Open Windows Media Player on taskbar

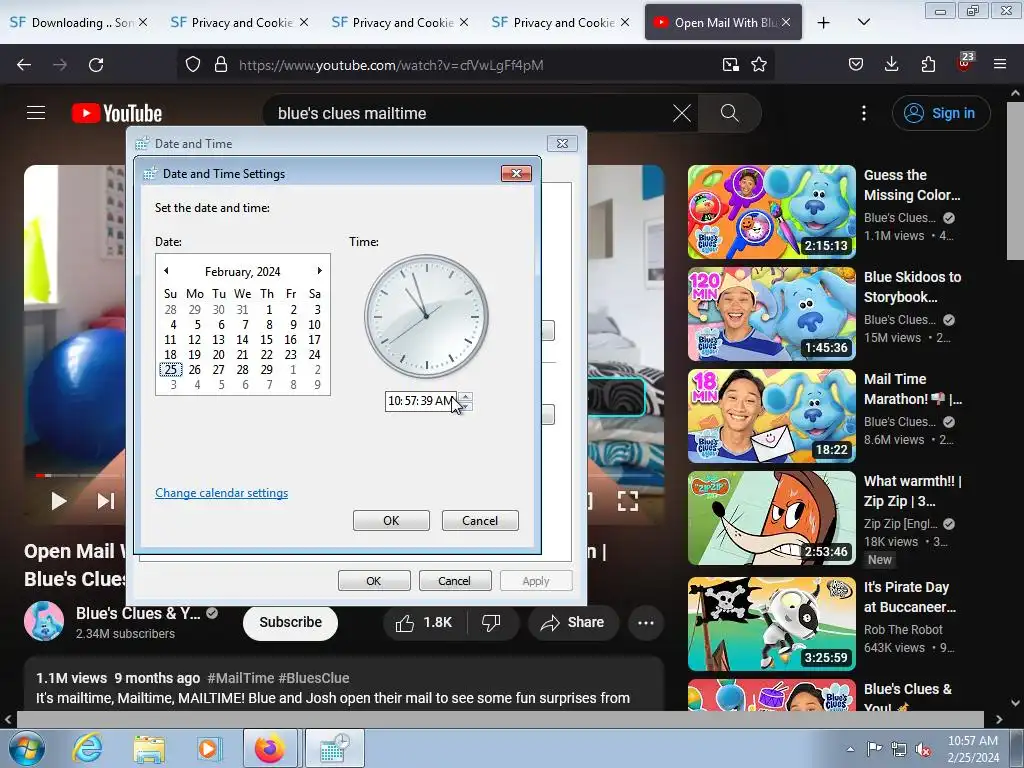coord(209,748)
